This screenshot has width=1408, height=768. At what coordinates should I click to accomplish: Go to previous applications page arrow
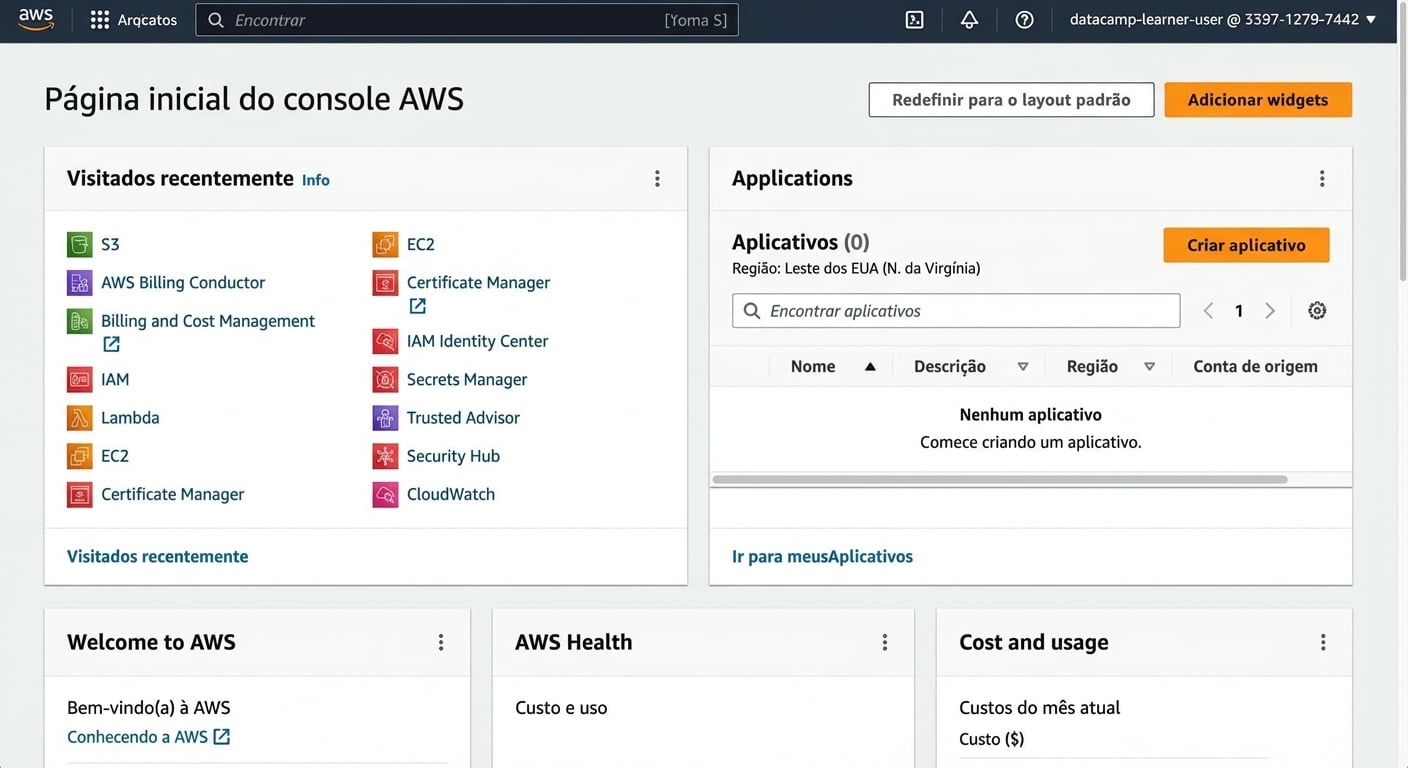click(x=1208, y=311)
